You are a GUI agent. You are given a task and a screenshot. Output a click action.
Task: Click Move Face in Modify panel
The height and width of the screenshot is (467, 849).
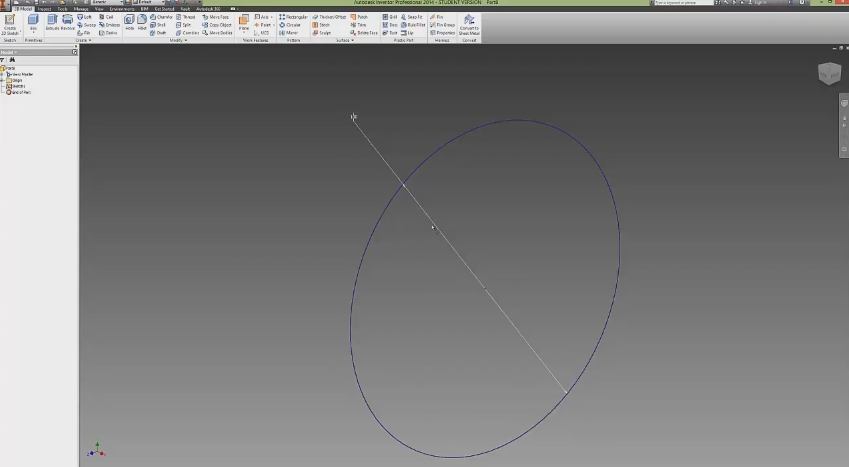click(x=216, y=17)
